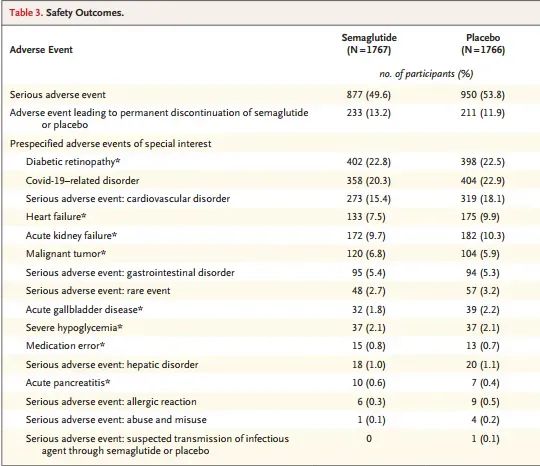
Task: Click the semaglutide value 877 (49.6)
Action: click(x=369, y=95)
